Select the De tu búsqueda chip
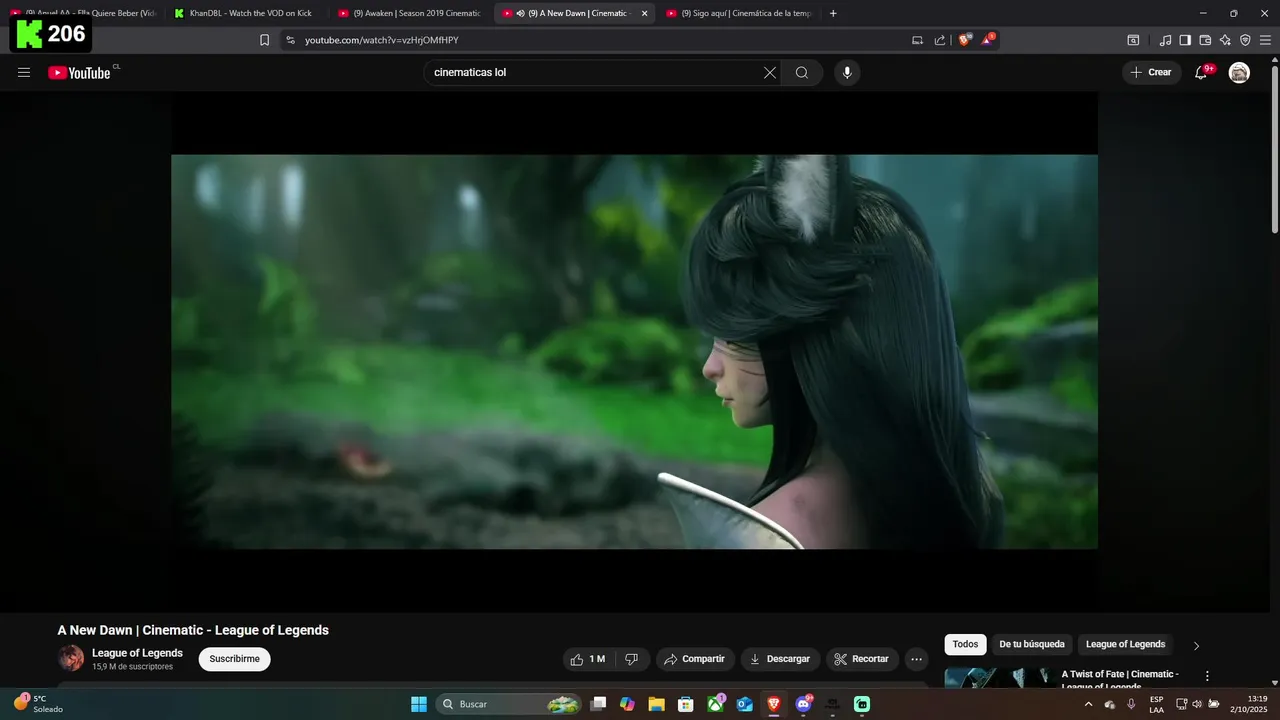This screenshot has height=720, width=1280. (1032, 644)
